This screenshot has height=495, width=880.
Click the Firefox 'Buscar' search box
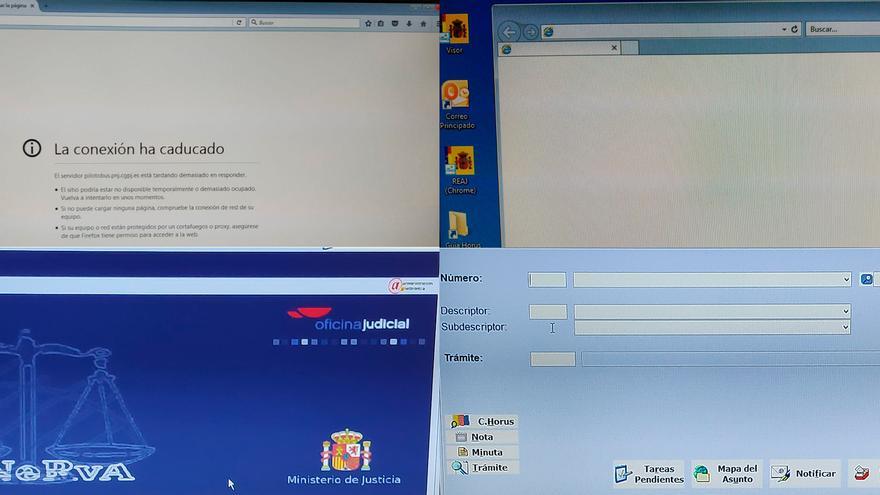pos(305,22)
